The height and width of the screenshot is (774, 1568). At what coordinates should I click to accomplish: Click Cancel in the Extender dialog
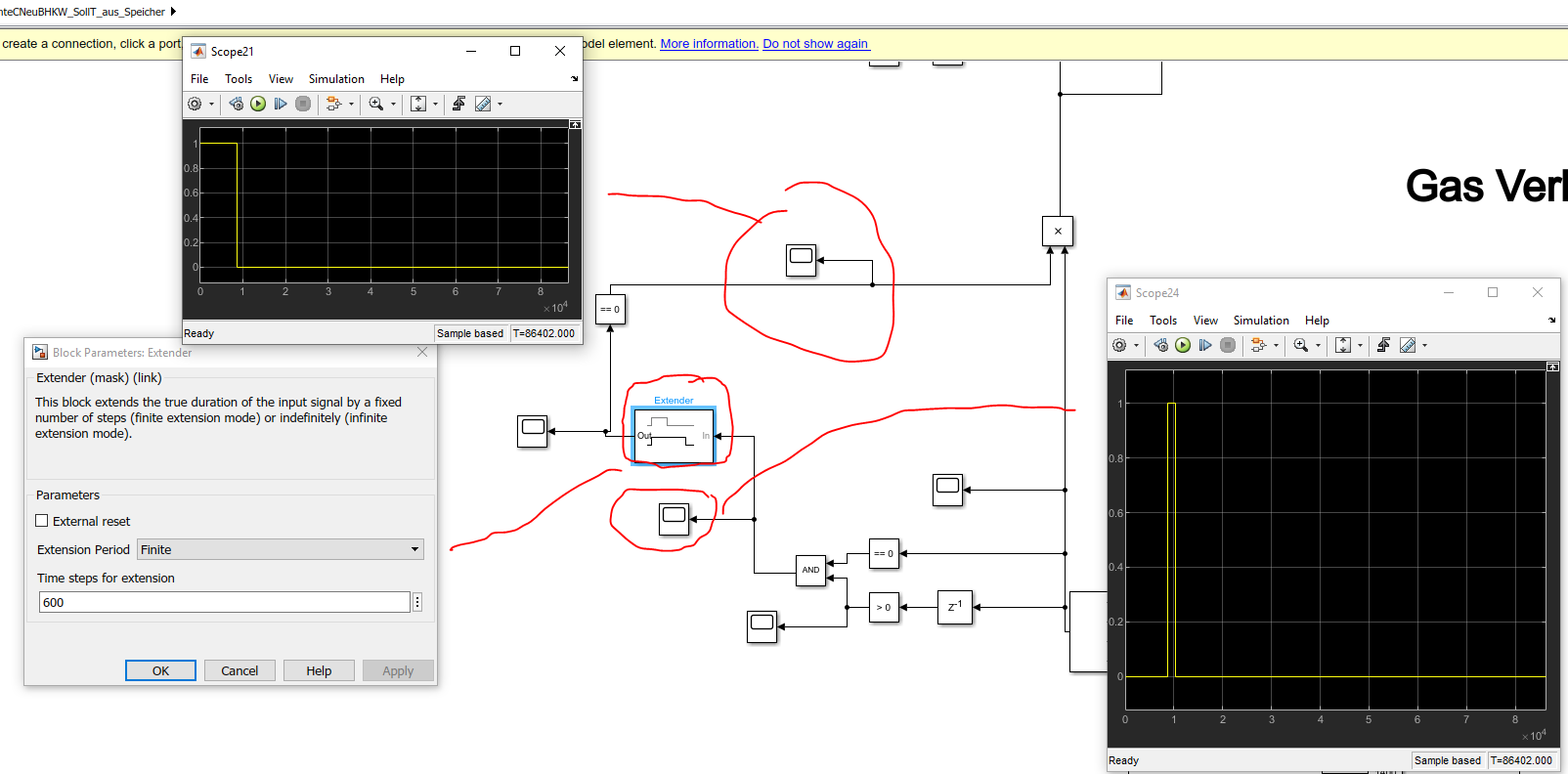click(240, 670)
